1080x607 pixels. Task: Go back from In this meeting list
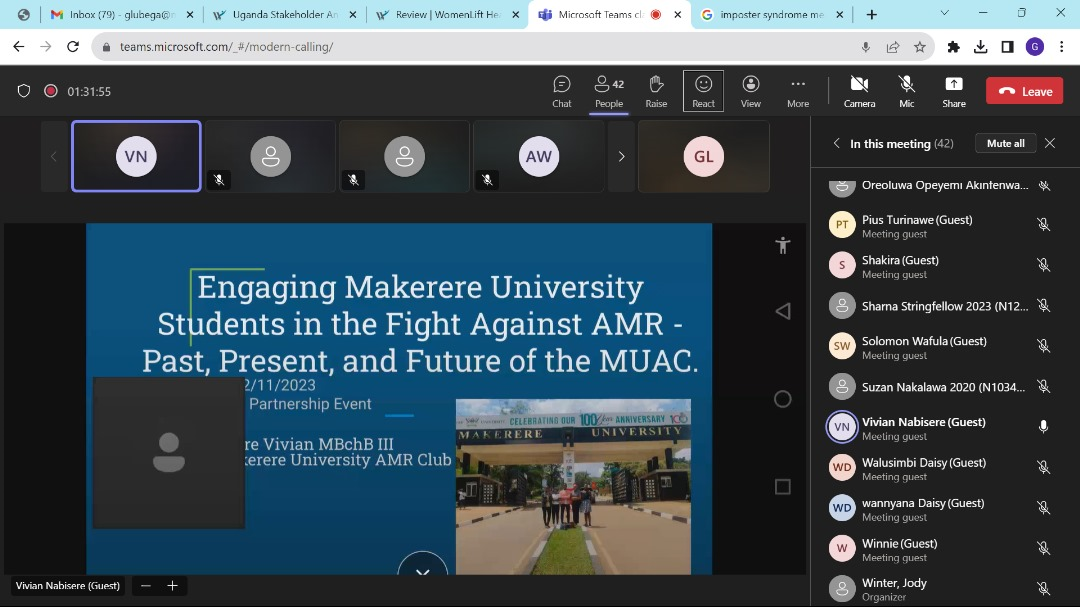836,143
